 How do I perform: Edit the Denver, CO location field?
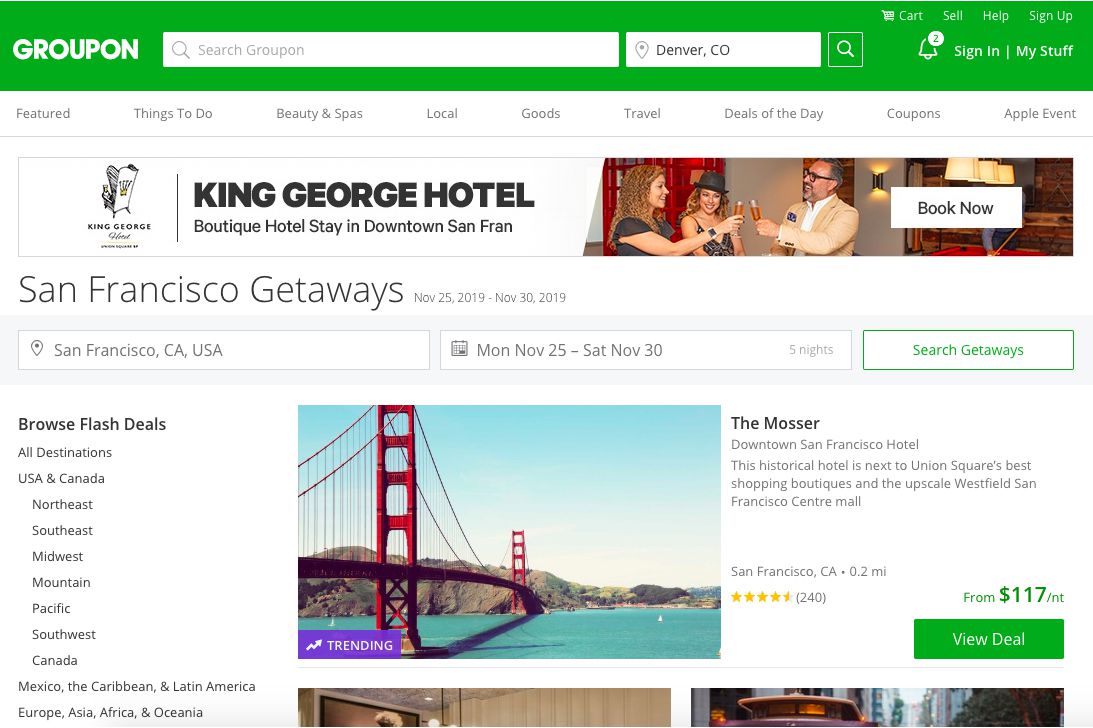[x=723, y=50]
